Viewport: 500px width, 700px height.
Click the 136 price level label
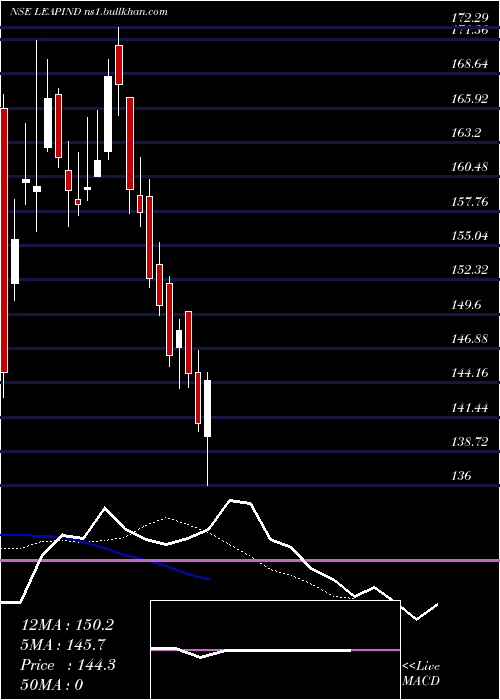461,476
